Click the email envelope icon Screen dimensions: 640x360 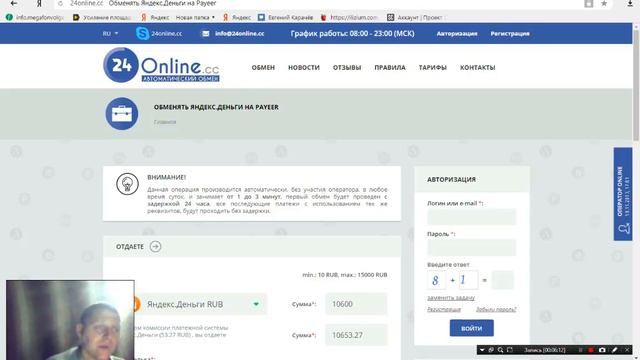pyautogui.click(x=206, y=33)
